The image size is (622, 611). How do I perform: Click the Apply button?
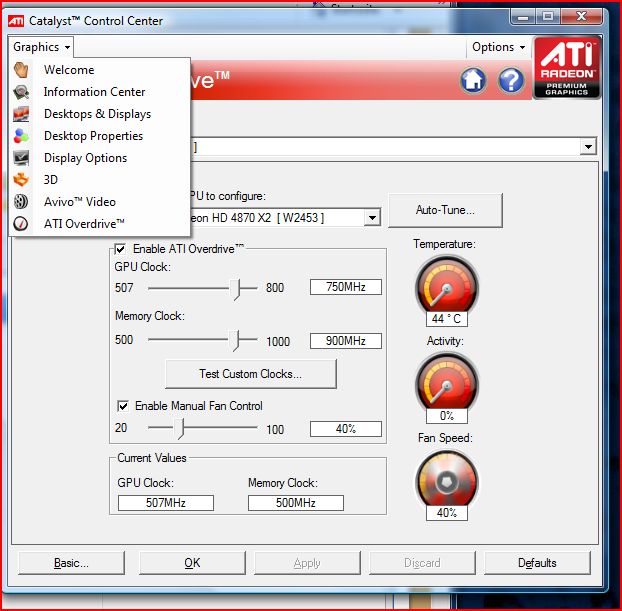[307, 563]
